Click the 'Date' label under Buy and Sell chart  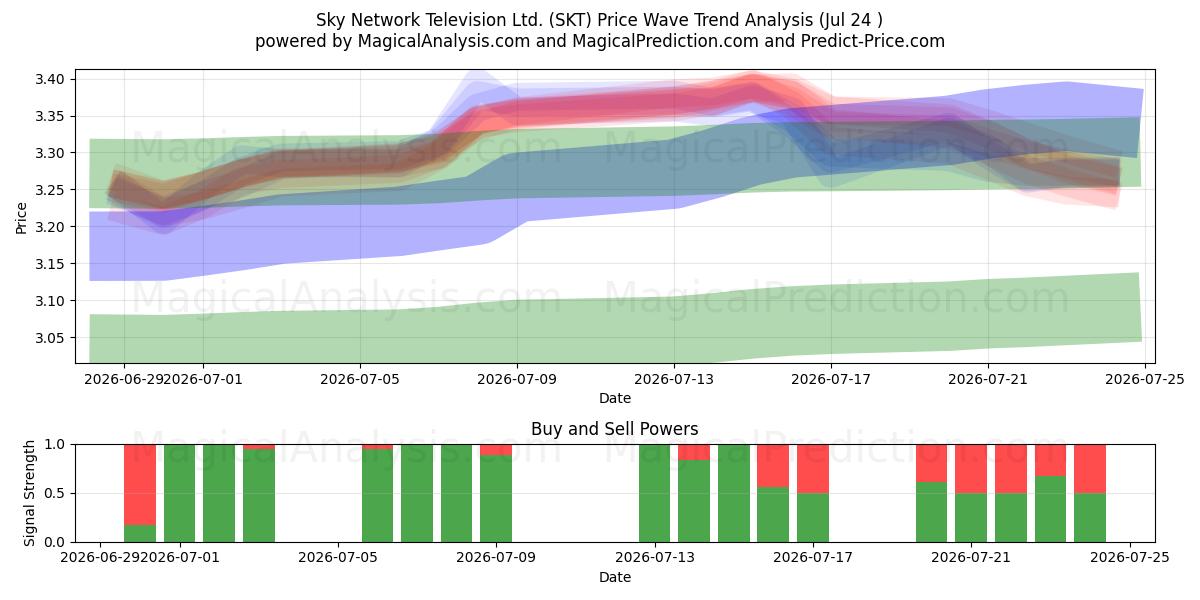point(615,577)
